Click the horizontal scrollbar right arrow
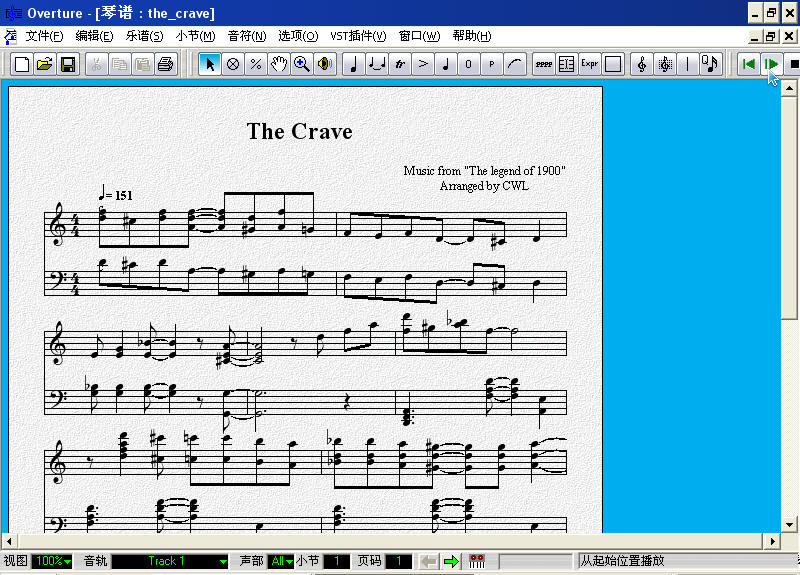This screenshot has width=800, height=575. tap(772, 541)
